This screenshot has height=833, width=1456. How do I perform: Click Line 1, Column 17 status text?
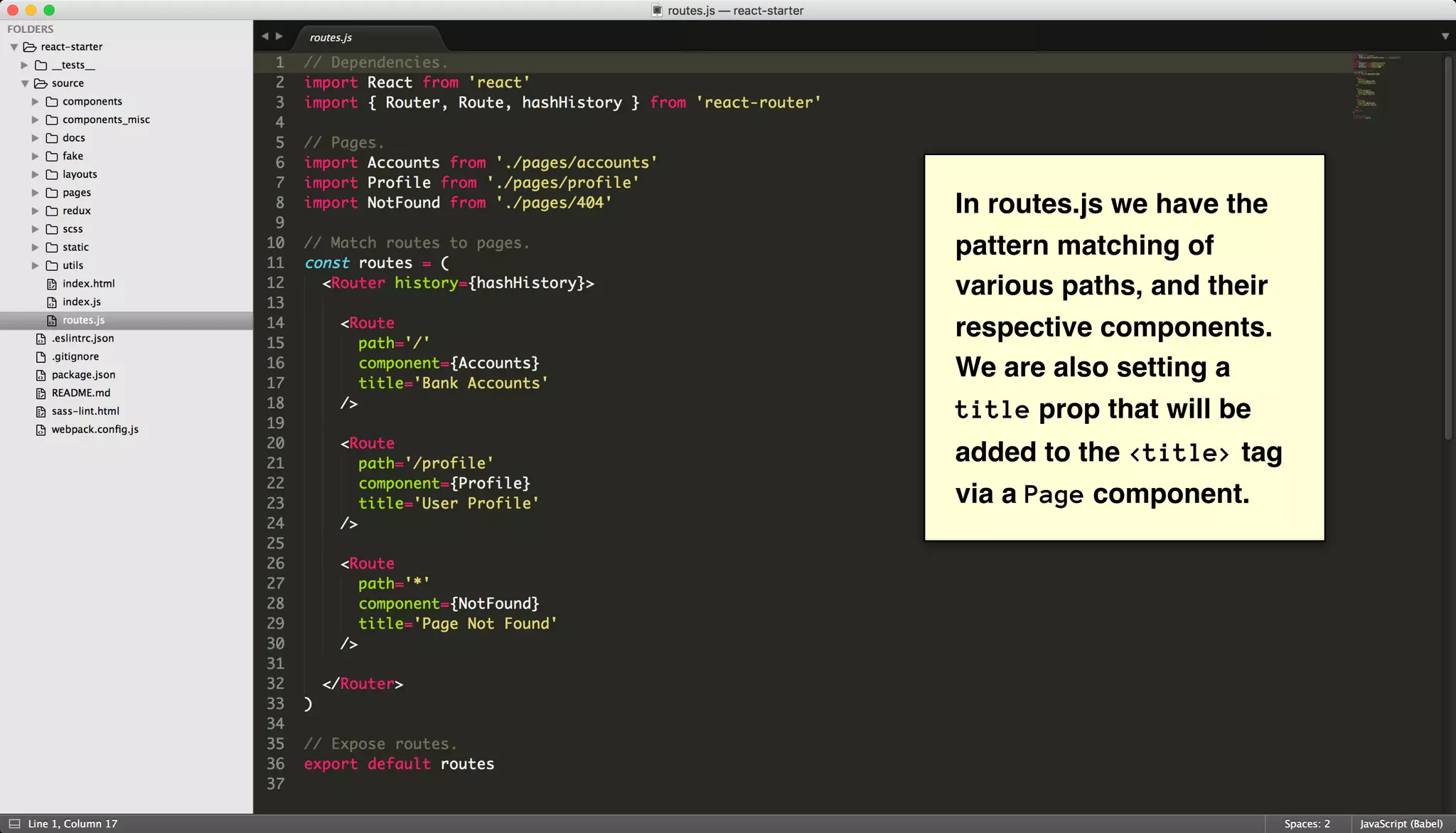[73, 824]
